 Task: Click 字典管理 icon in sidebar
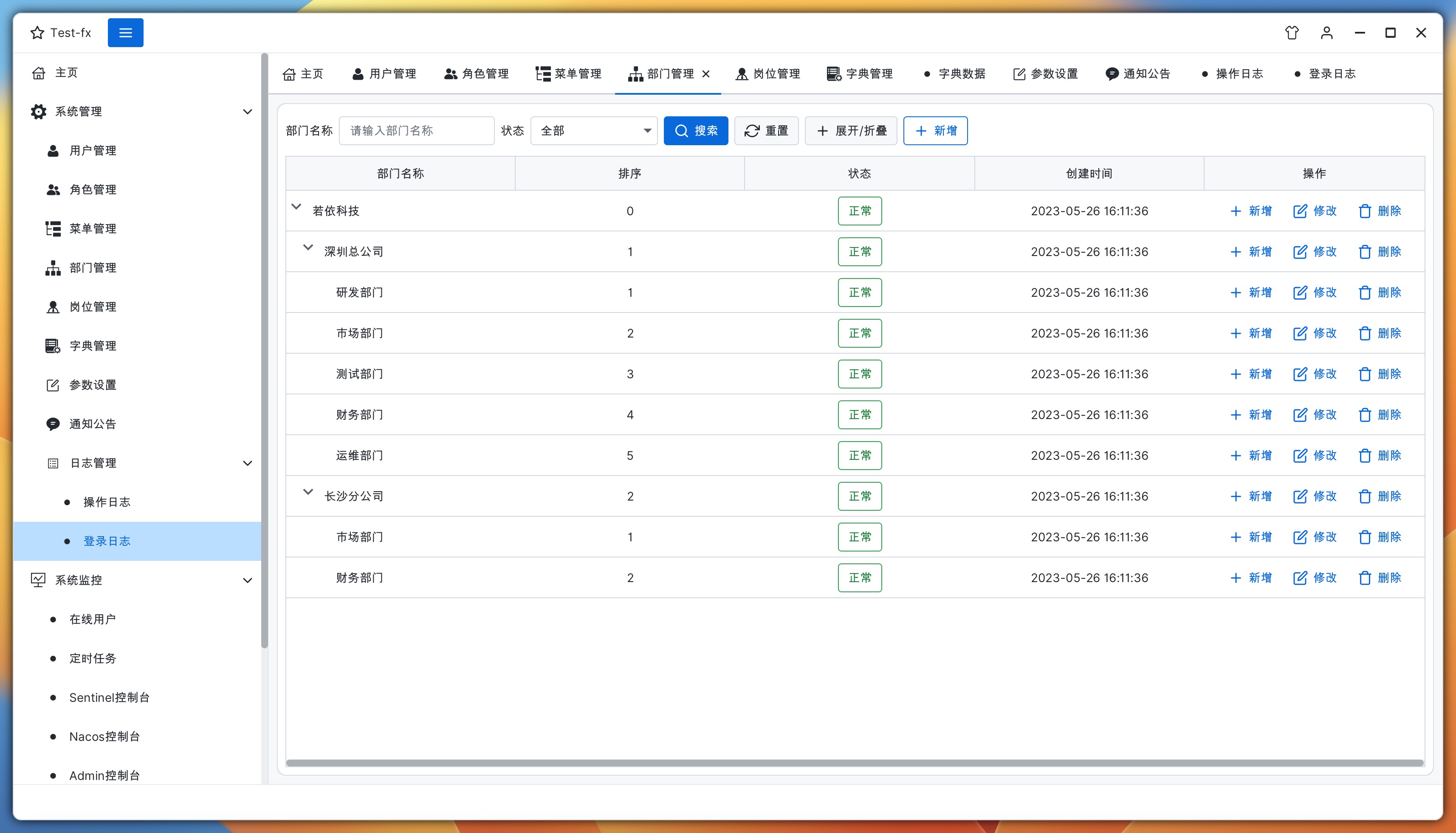point(53,346)
